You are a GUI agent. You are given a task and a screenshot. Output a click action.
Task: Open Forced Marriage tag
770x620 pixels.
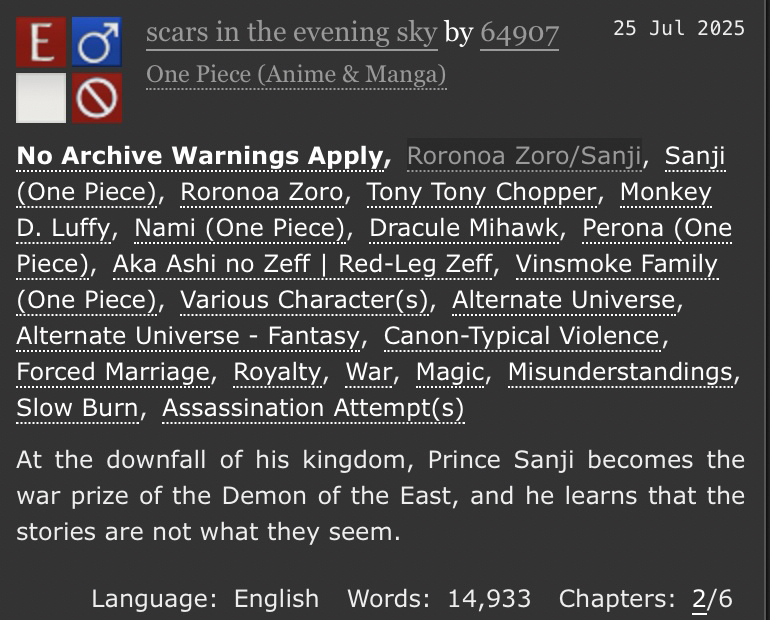tap(113, 372)
